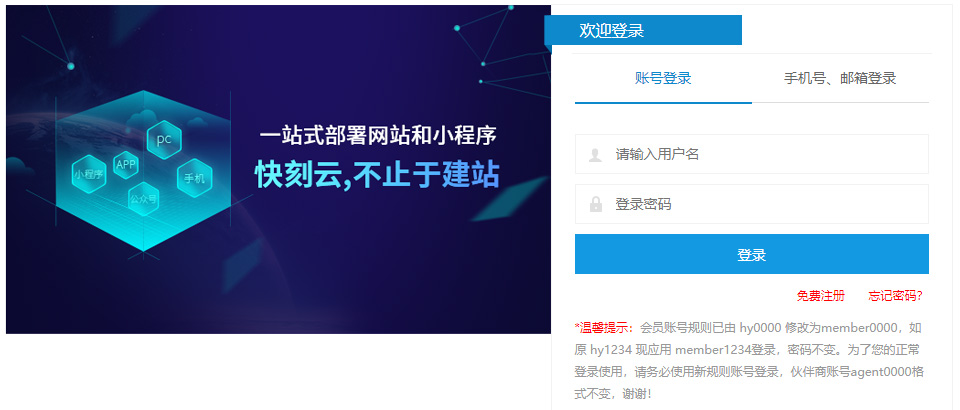Click the 一站式部署网站和小程序 banner headline
Image resolution: width=960 pixels, height=410 pixels.
[378, 136]
